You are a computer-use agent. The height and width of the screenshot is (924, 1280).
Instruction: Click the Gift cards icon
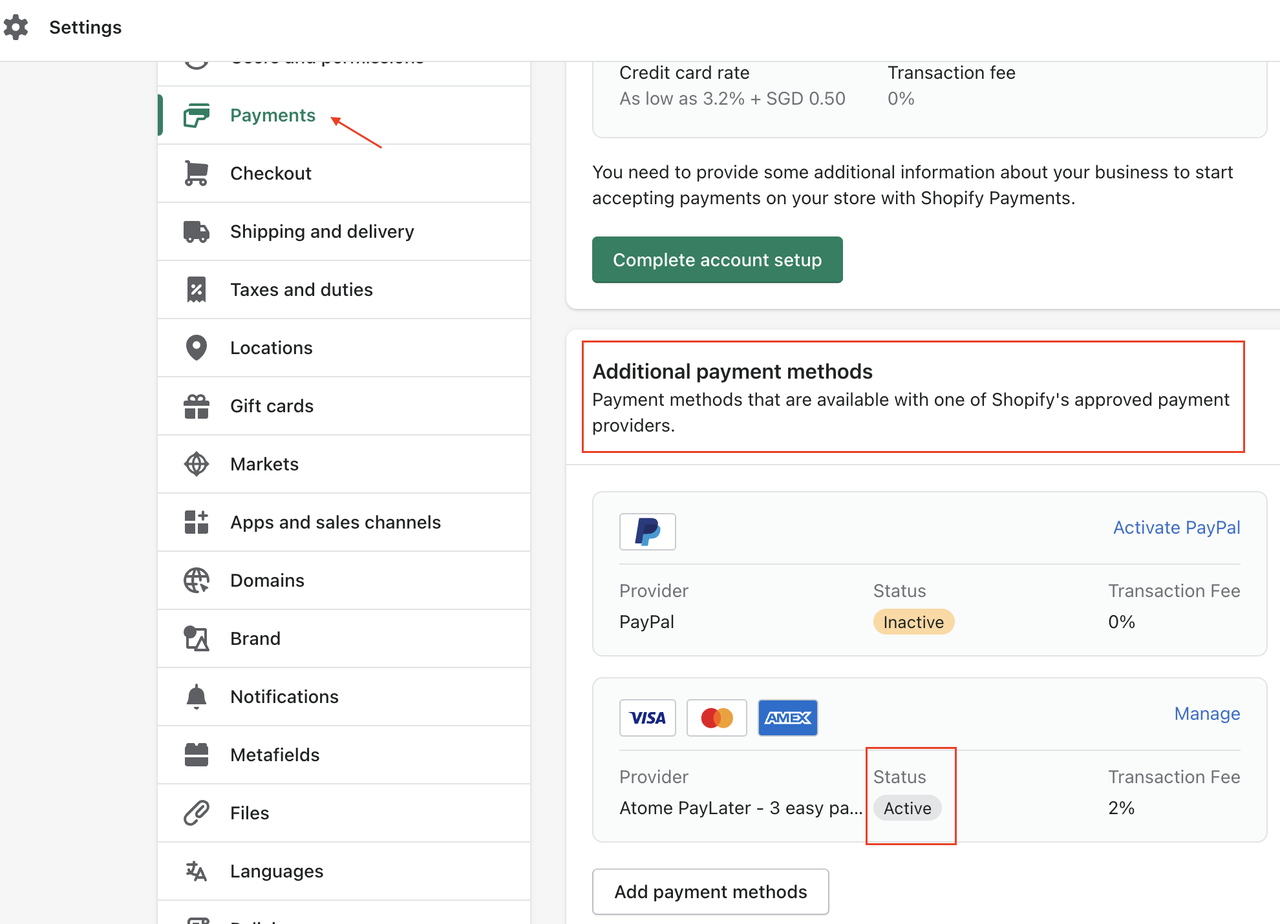point(197,406)
